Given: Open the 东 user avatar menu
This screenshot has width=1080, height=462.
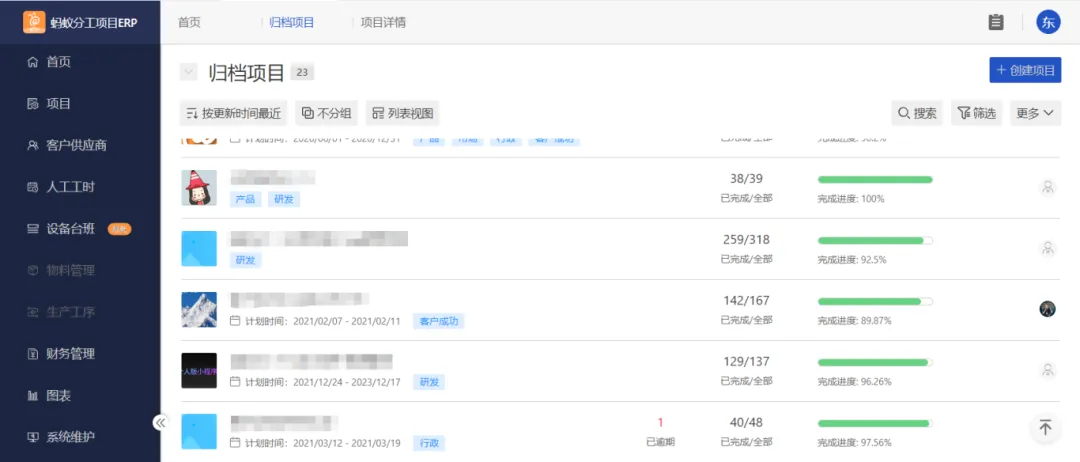Looking at the screenshot, I should point(1048,21).
